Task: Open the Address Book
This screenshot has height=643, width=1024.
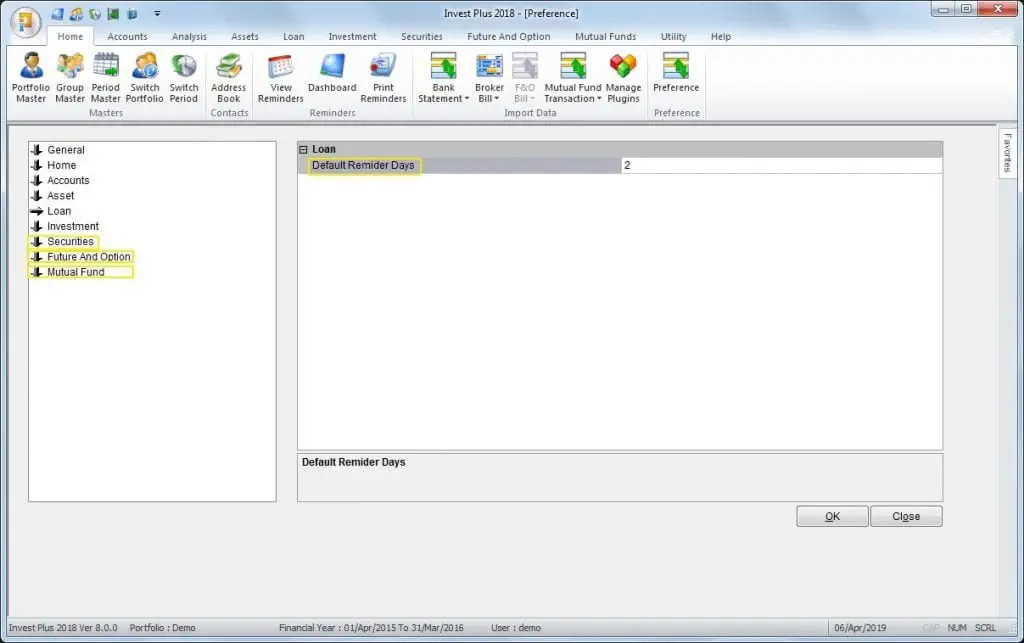Action: (229, 78)
